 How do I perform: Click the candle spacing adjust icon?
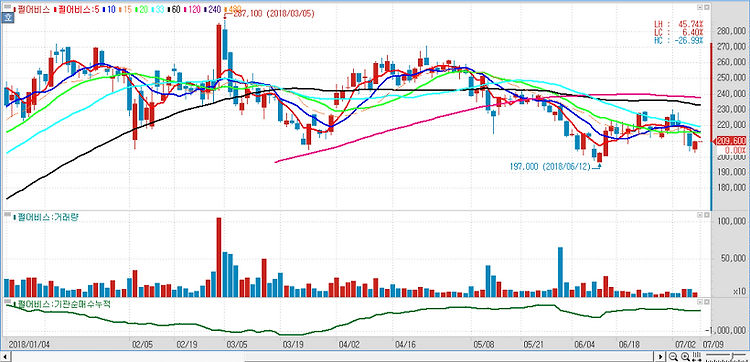point(697,357)
